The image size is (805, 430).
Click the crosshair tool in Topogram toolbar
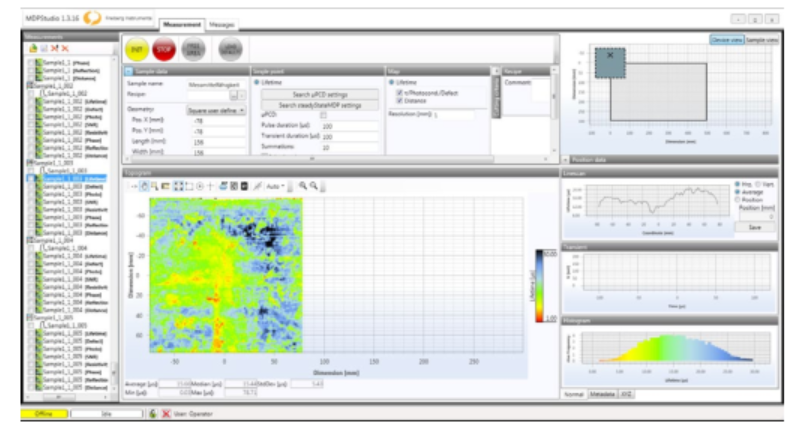[210, 186]
